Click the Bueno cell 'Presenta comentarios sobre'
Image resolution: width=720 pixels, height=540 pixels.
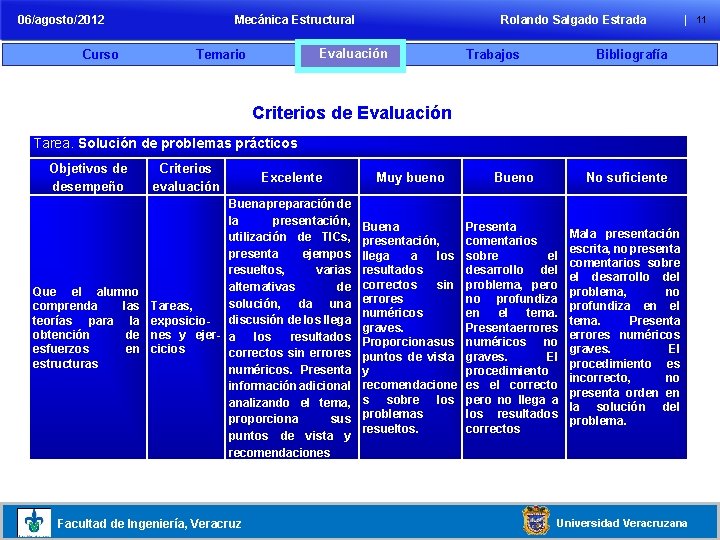514,327
